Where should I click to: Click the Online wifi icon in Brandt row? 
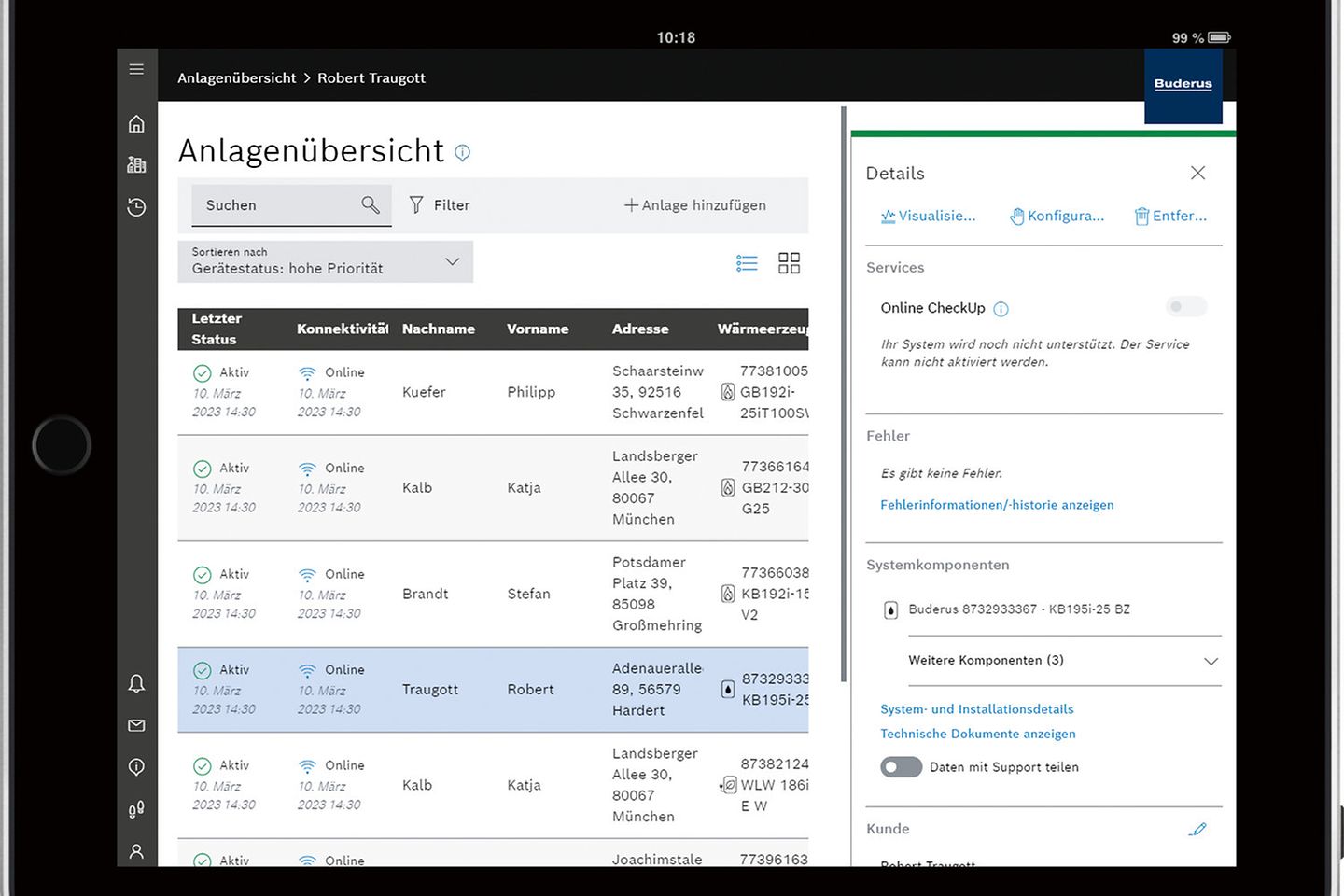click(307, 575)
